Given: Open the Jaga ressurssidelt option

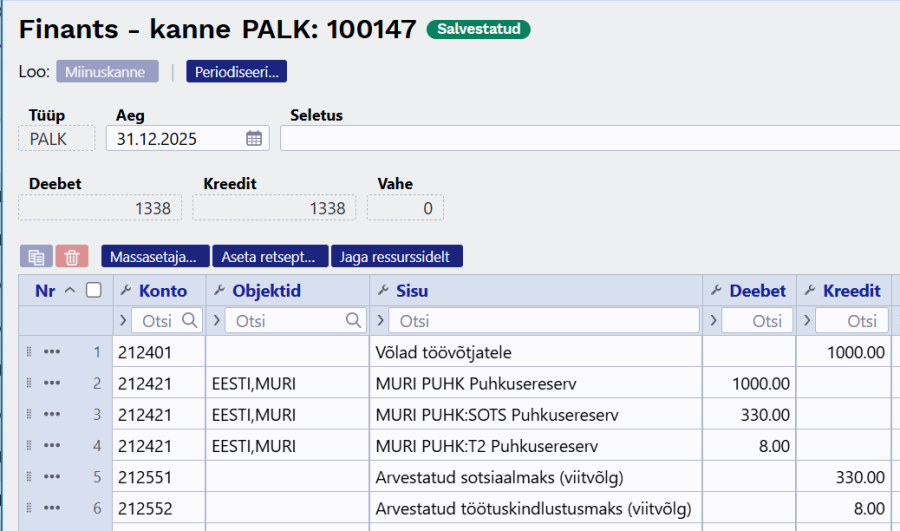Looking at the screenshot, I should pos(396,257).
